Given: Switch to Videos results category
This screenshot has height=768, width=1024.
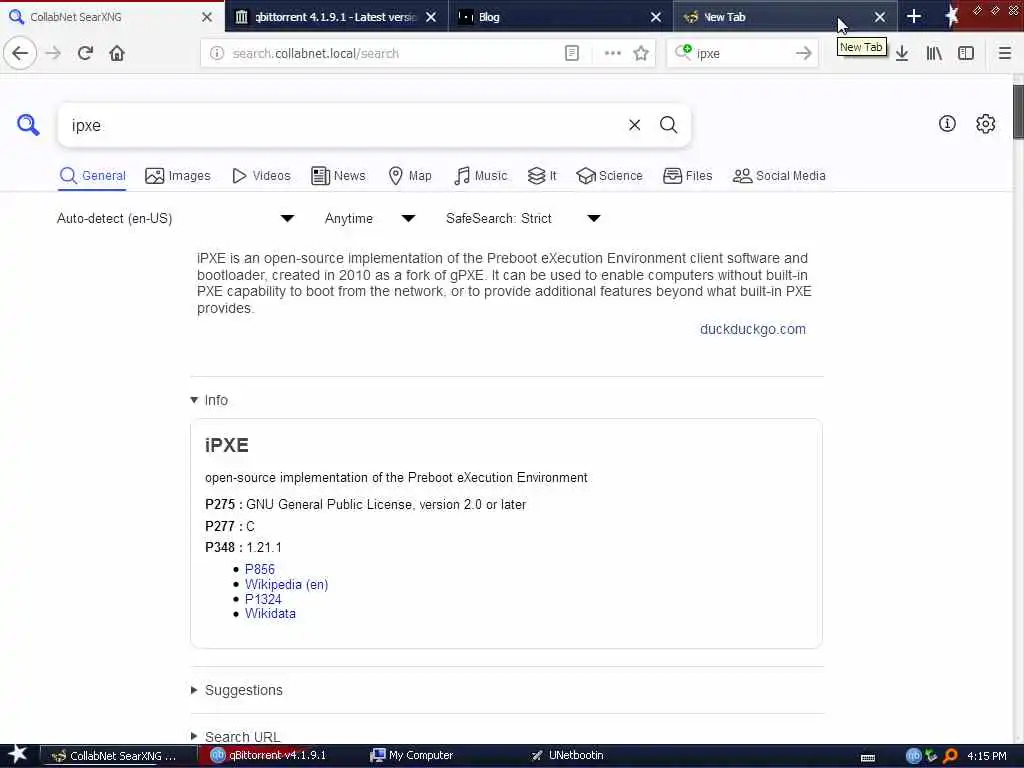Looking at the screenshot, I should tap(261, 176).
